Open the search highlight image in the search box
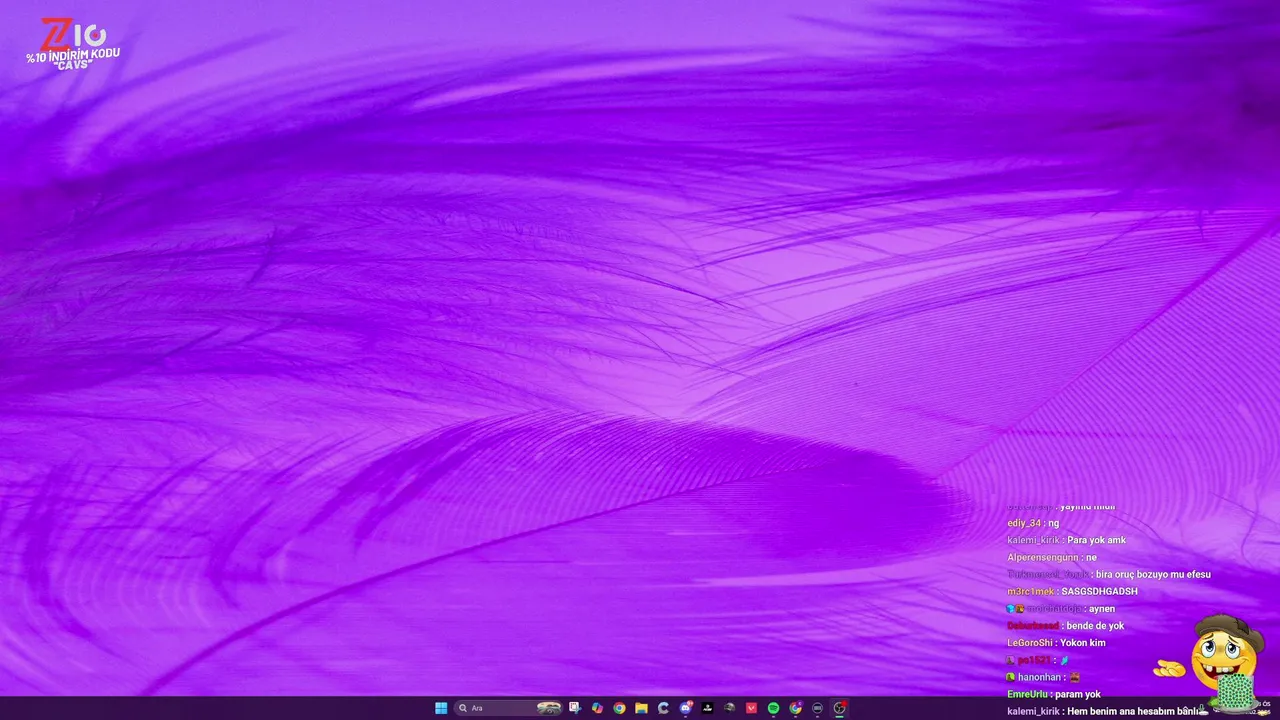1280x720 pixels. coord(549,708)
